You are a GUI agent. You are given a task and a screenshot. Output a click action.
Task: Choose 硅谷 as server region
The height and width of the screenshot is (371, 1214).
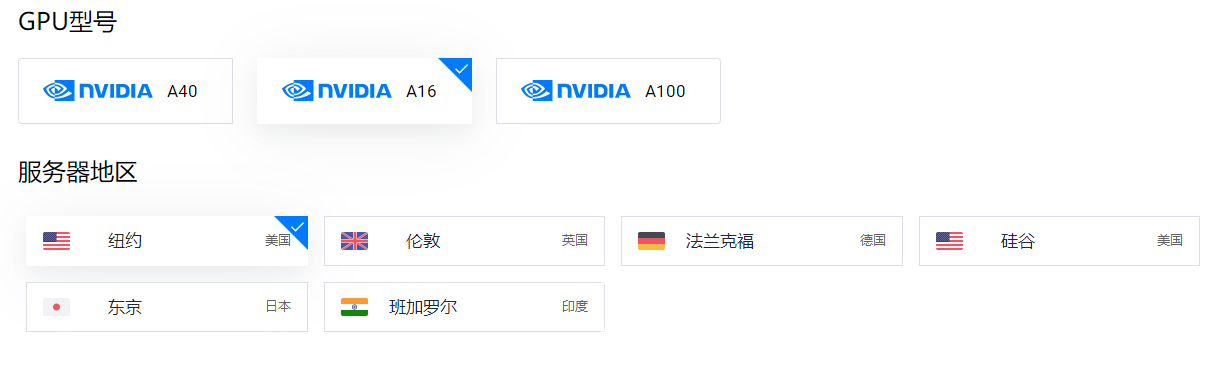(x=1059, y=241)
